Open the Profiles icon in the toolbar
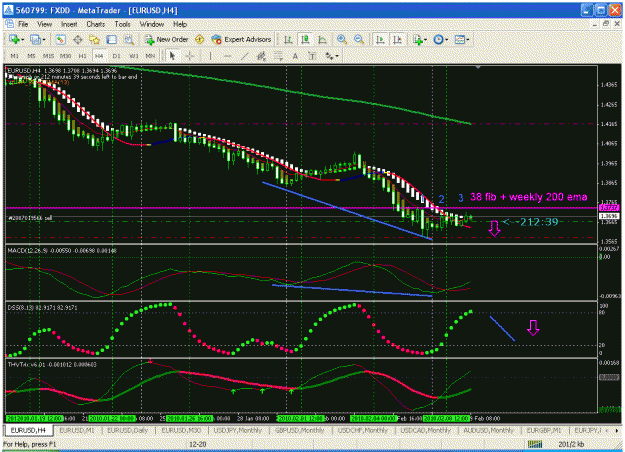Screen dimensions: 625x452 pos(35,39)
